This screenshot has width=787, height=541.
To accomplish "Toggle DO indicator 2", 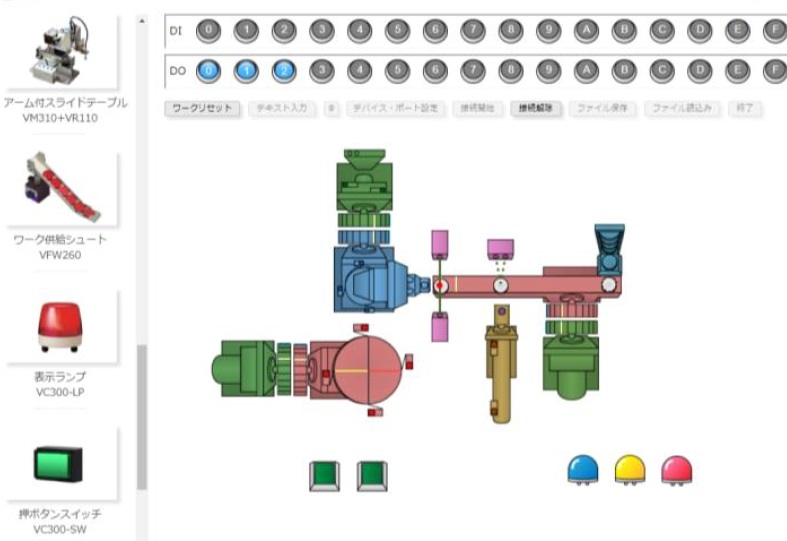I will [x=283, y=71].
